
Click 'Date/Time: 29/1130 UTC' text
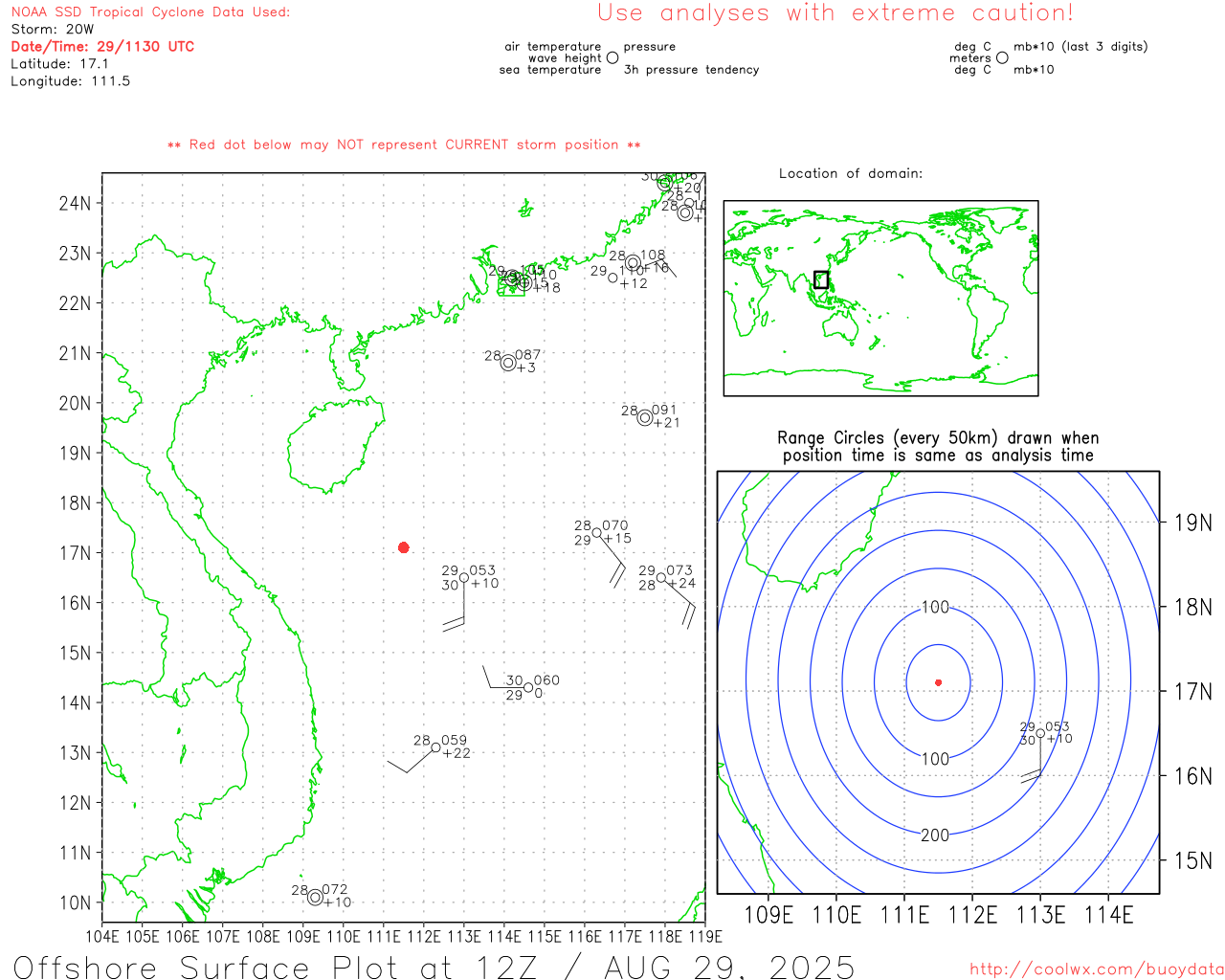[x=102, y=47]
